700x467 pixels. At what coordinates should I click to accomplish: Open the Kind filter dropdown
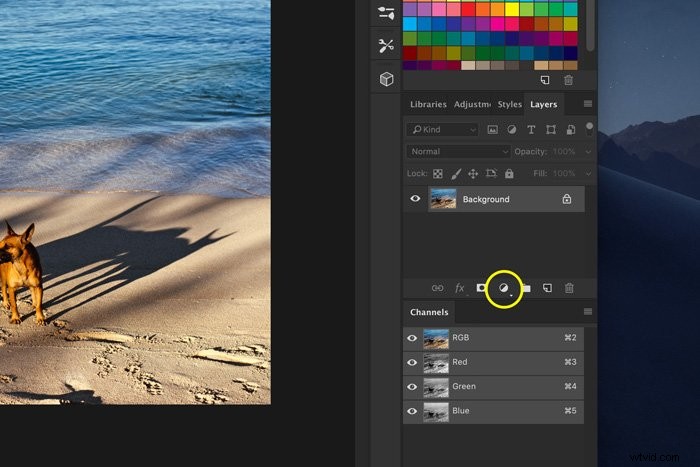pyautogui.click(x=442, y=129)
